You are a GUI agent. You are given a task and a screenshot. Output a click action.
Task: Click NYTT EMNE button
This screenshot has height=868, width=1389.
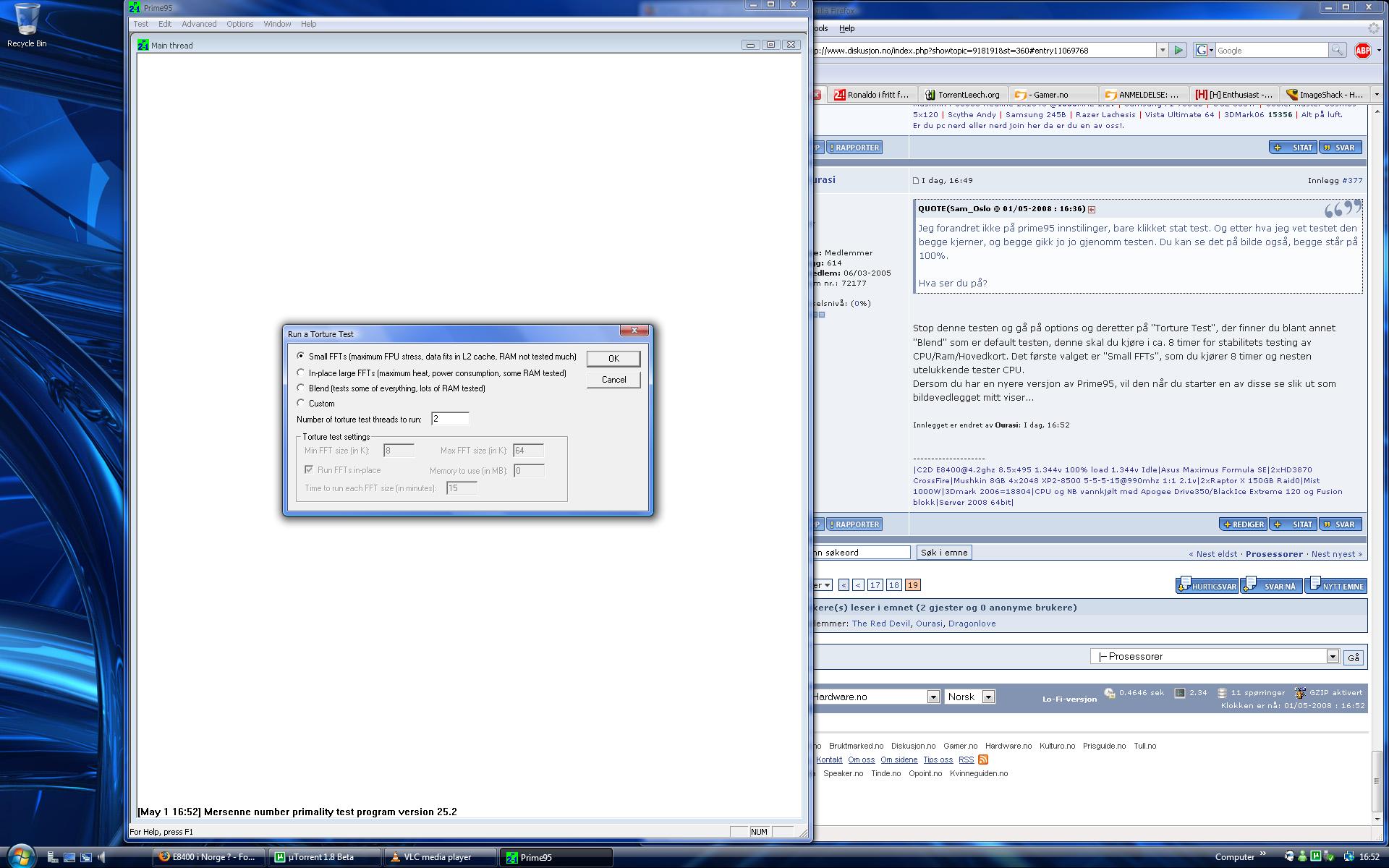pos(1336,585)
